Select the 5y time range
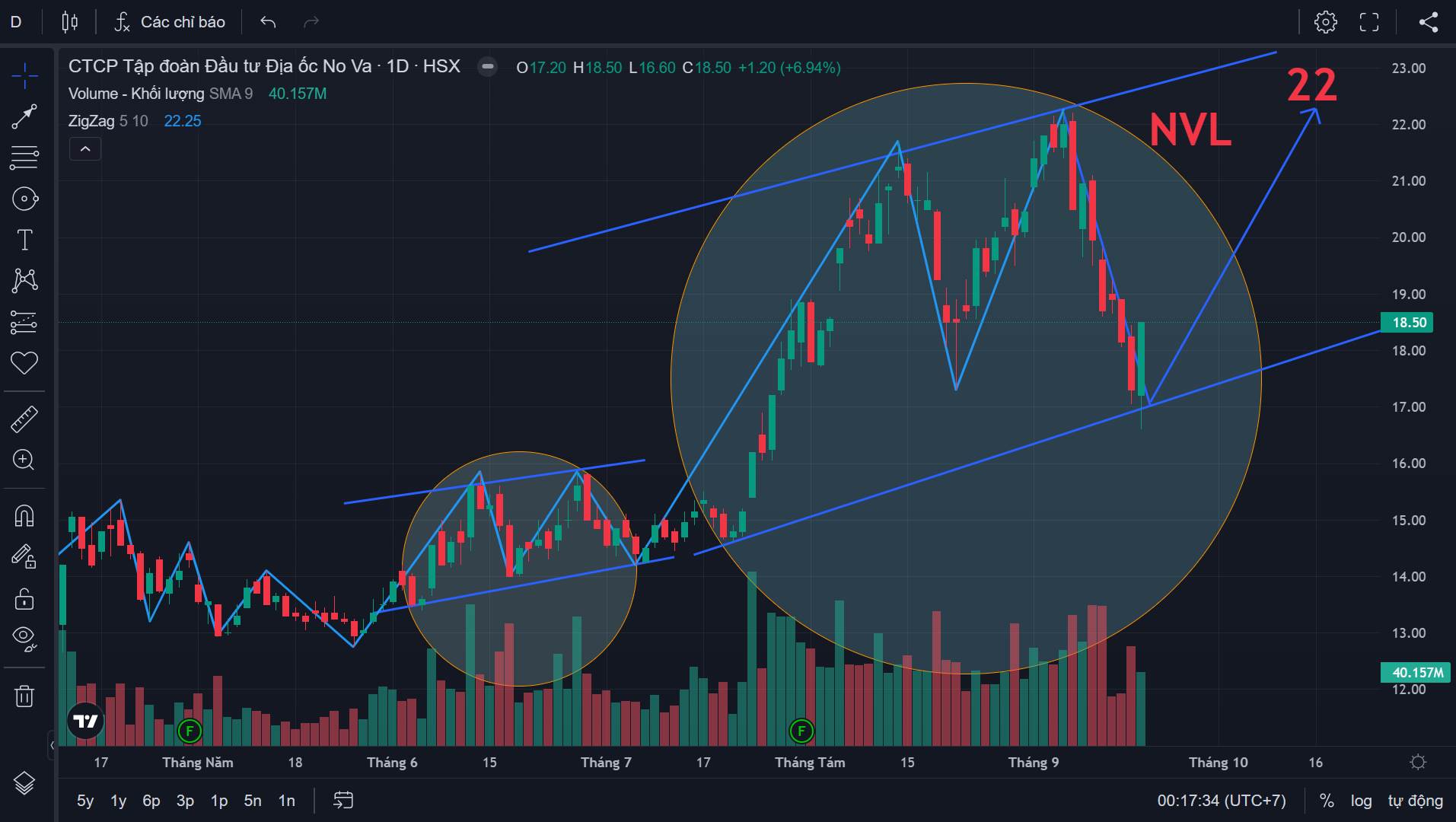1456x822 pixels. (85, 801)
